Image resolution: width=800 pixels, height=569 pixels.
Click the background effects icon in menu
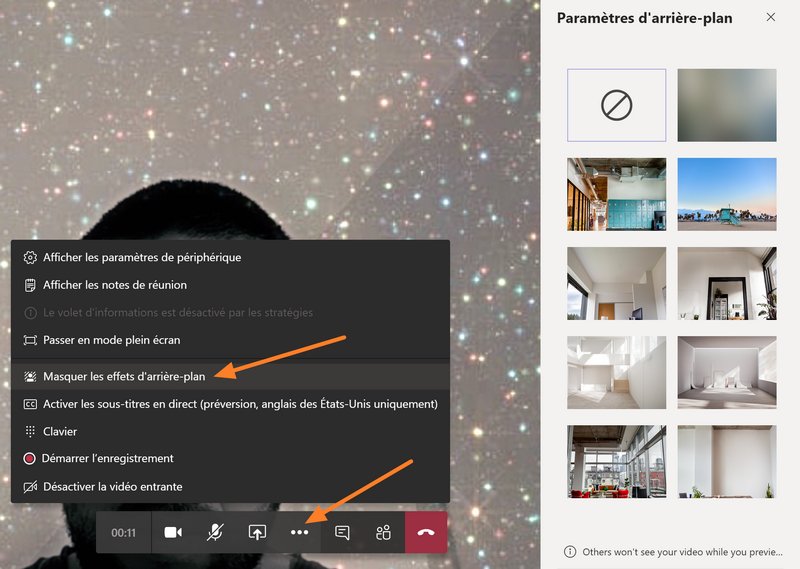pos(30,377)
